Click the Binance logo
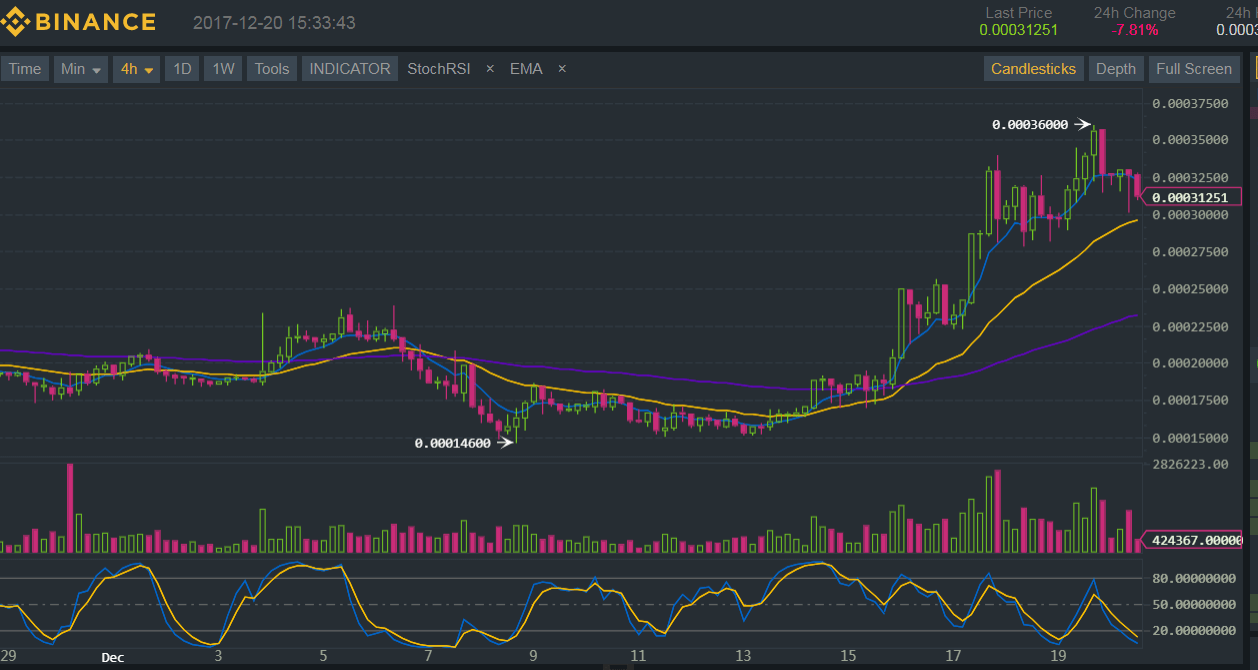Viewport: 1258px width, 670px height. click(x=79, y=22)
